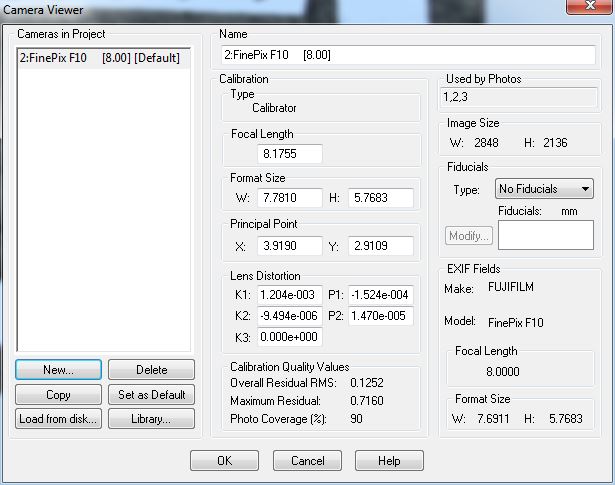Image resolution: width=615 pixels, height=485 pixels.
Task: Click the Principal Point Y field
Action: click(x=381, y=246)
